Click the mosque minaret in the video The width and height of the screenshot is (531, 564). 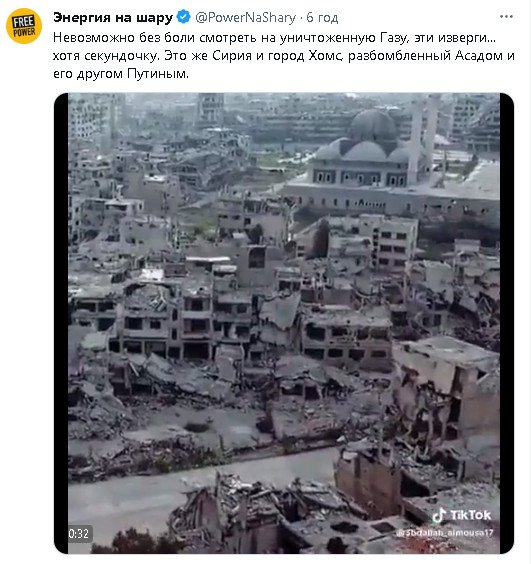click(x=416, y=140)
